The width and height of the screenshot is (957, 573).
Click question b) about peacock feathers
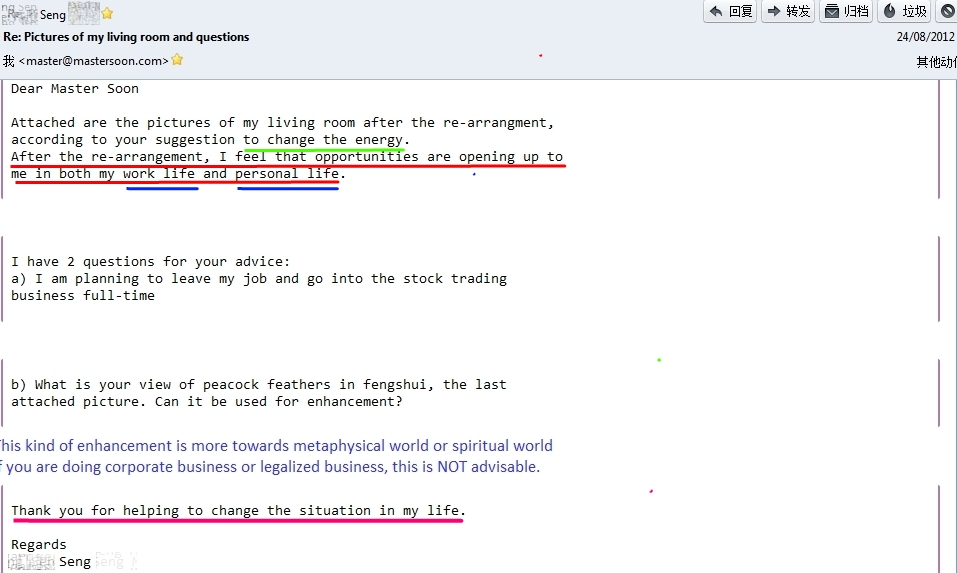[258, 385]
